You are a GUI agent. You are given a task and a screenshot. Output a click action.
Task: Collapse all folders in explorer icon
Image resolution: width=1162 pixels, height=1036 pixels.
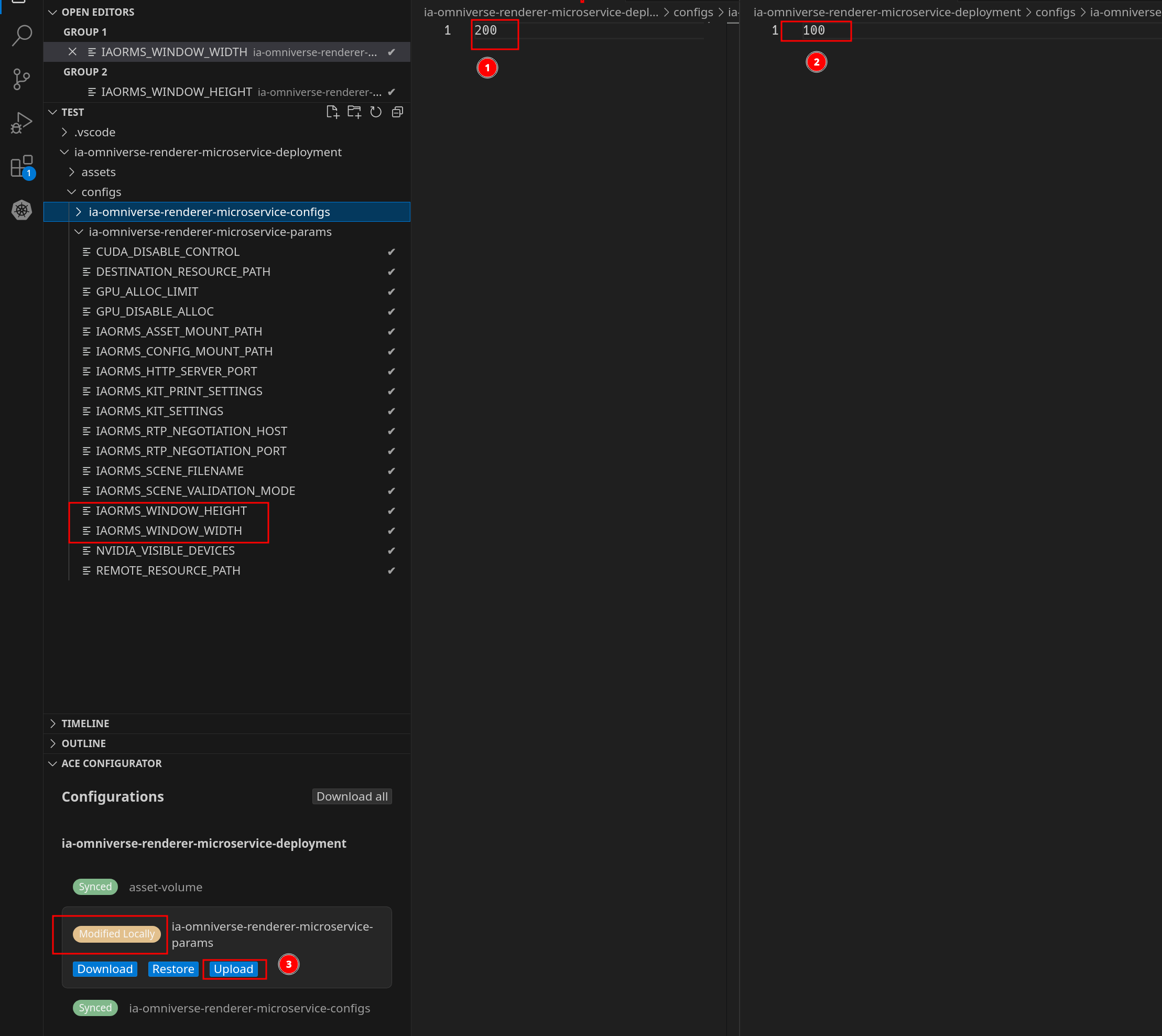[397, 112]
